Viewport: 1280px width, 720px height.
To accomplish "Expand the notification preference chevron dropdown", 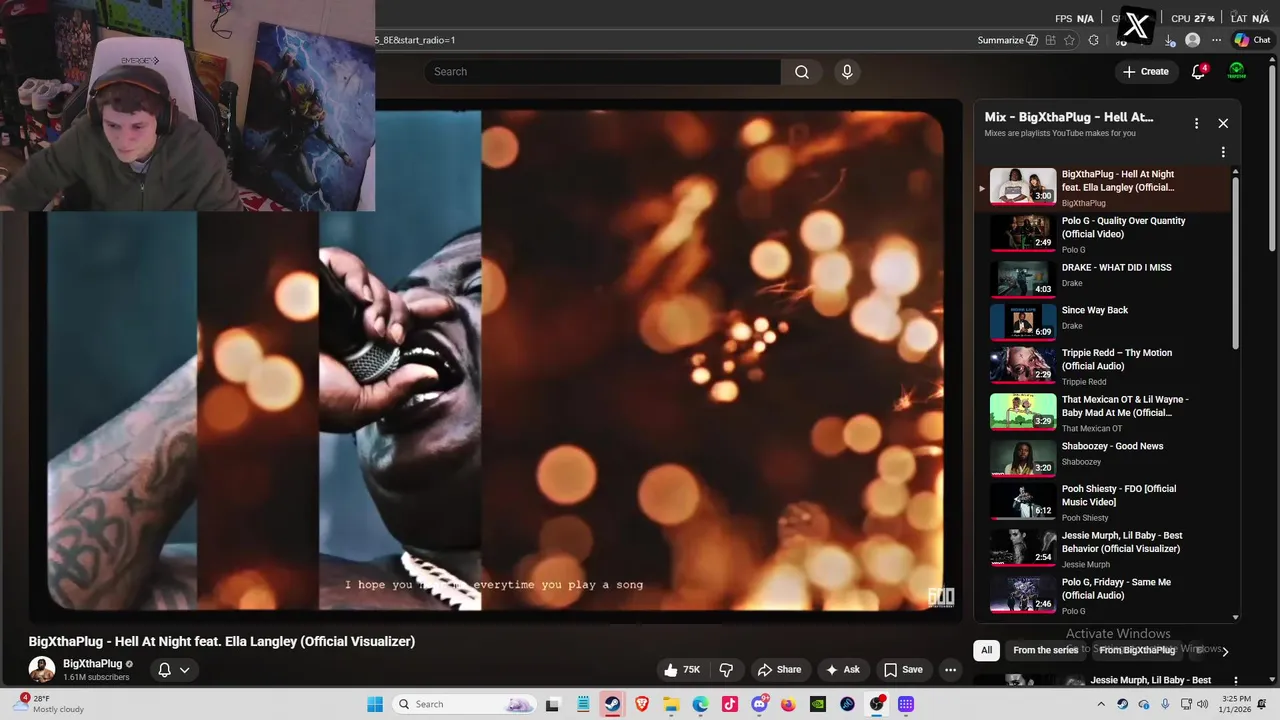I will click(x=185, y=670).
